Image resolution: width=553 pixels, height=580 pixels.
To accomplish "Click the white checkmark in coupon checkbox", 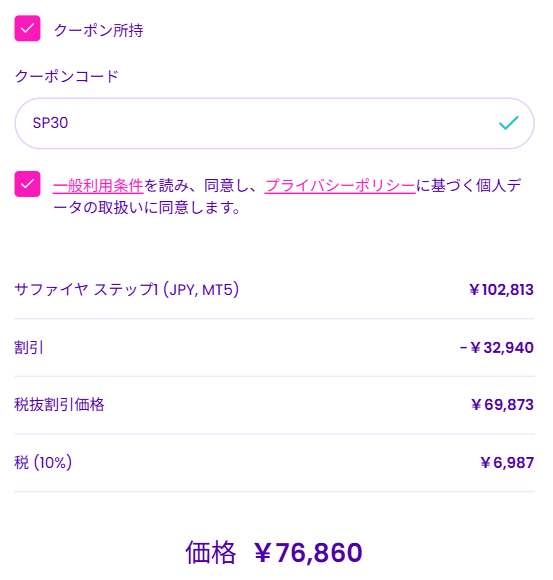I will pyautogui.click(x=27, y=28).
